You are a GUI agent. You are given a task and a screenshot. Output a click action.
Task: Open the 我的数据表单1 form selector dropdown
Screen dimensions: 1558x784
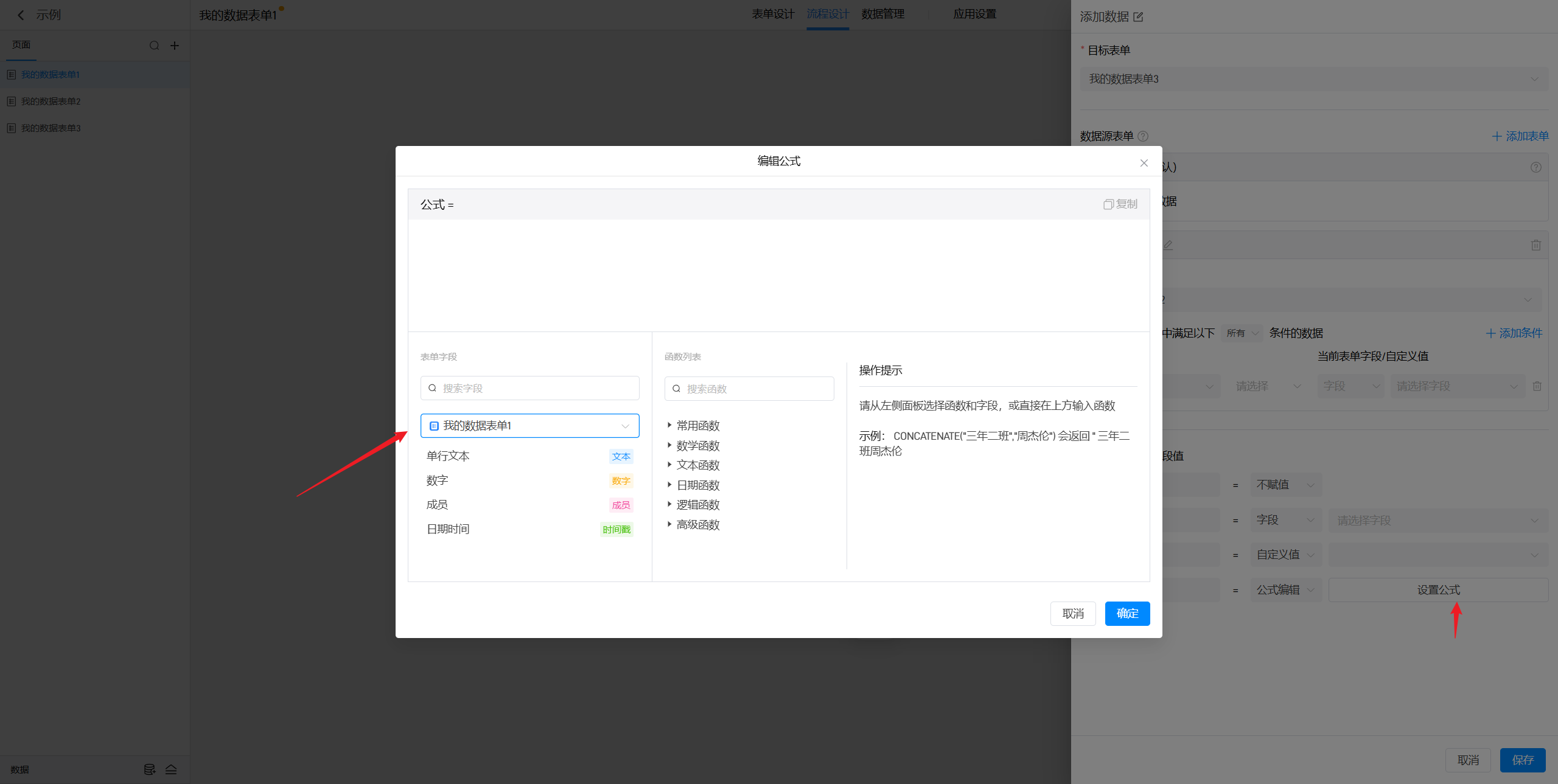[x=529, y=426]
